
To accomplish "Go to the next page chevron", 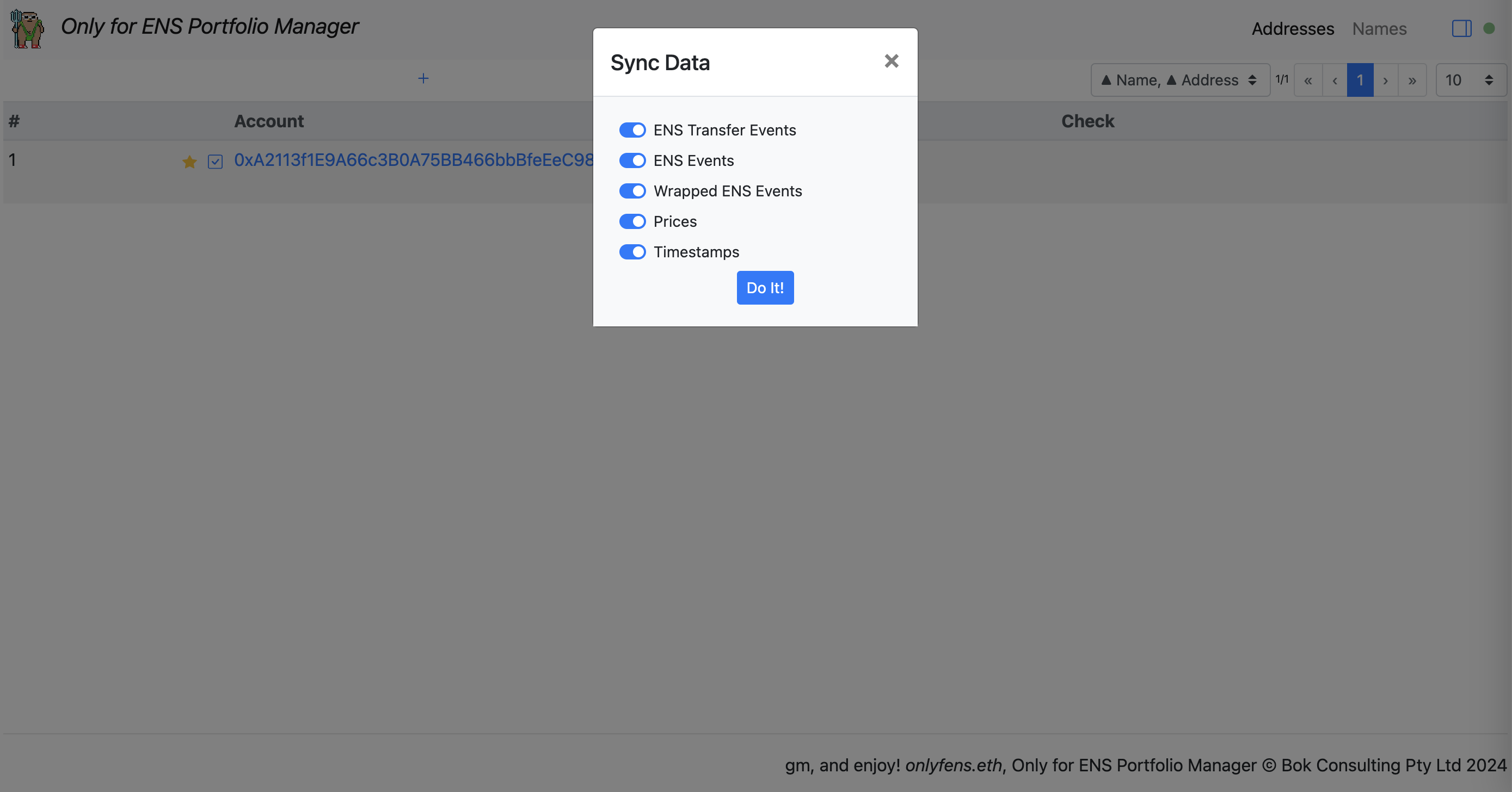I will [x=1386, y=81].
